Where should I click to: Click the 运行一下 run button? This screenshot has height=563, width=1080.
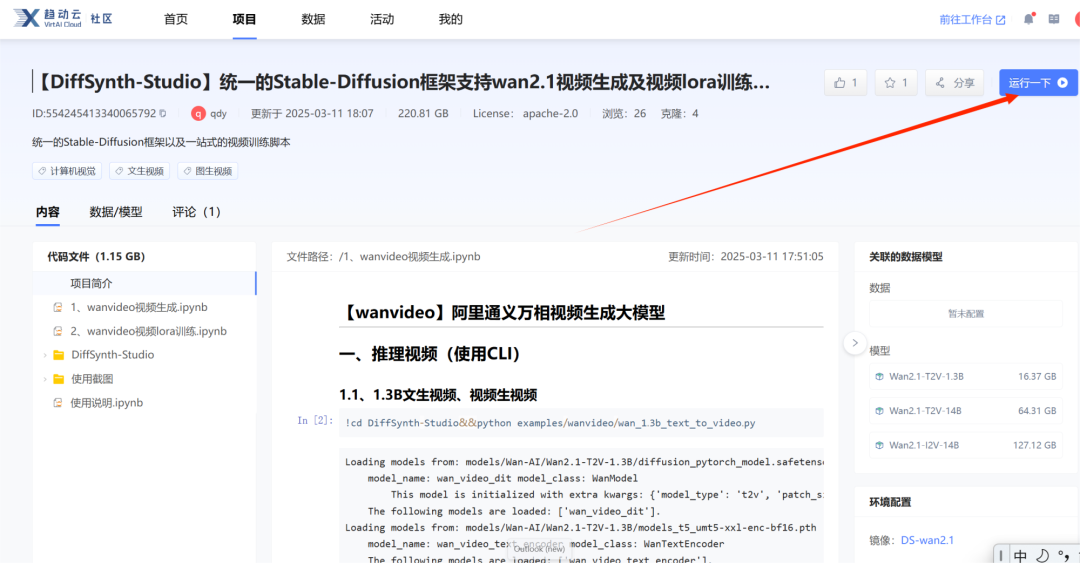coord(1038,83)
